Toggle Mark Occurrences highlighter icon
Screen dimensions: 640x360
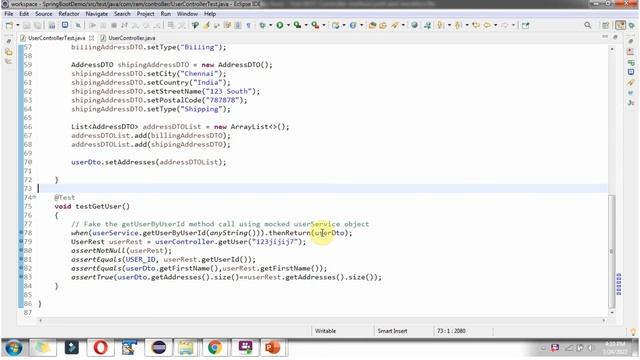[x=207, y=25]
